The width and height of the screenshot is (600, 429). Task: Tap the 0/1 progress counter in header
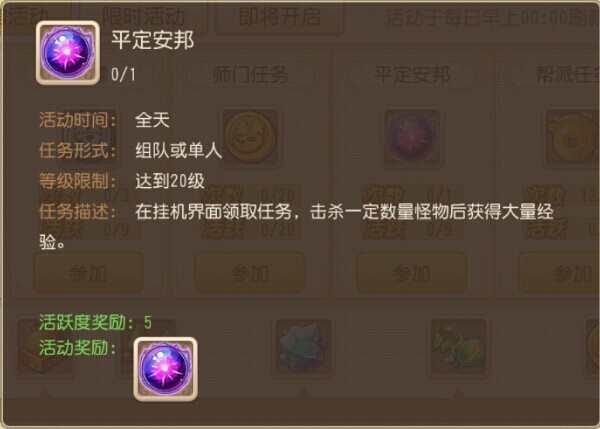pyautogui.click(x=123, y=75)
